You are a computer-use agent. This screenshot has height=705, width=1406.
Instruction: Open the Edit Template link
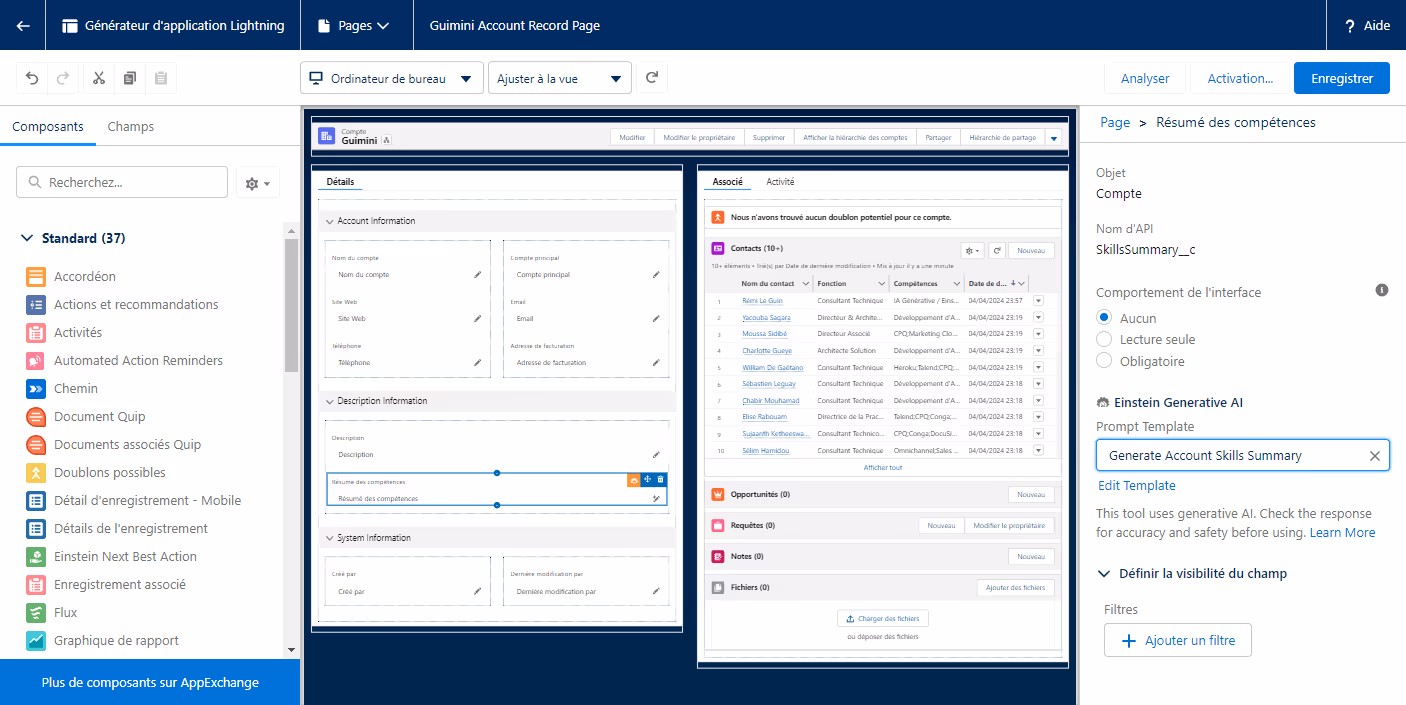tap(1136, 485)
